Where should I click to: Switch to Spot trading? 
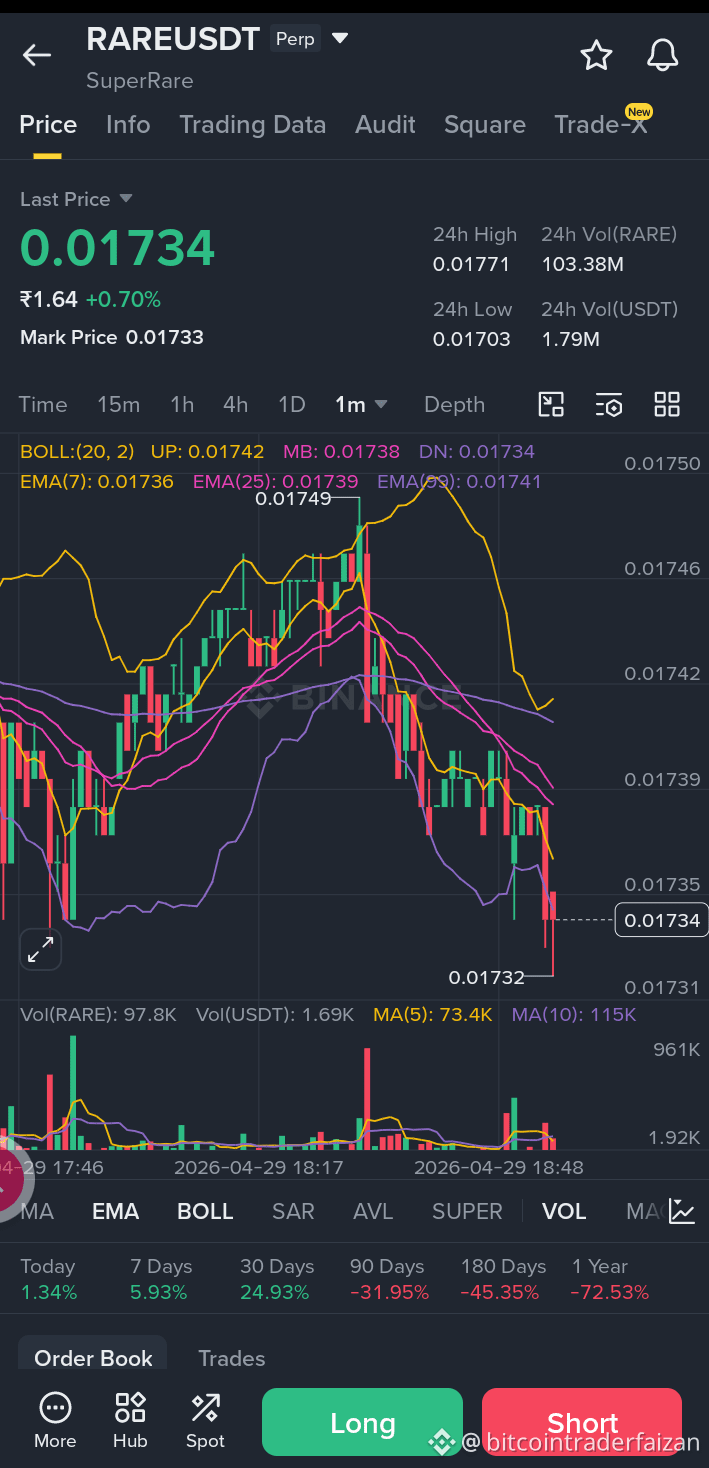click(205, 1421)
